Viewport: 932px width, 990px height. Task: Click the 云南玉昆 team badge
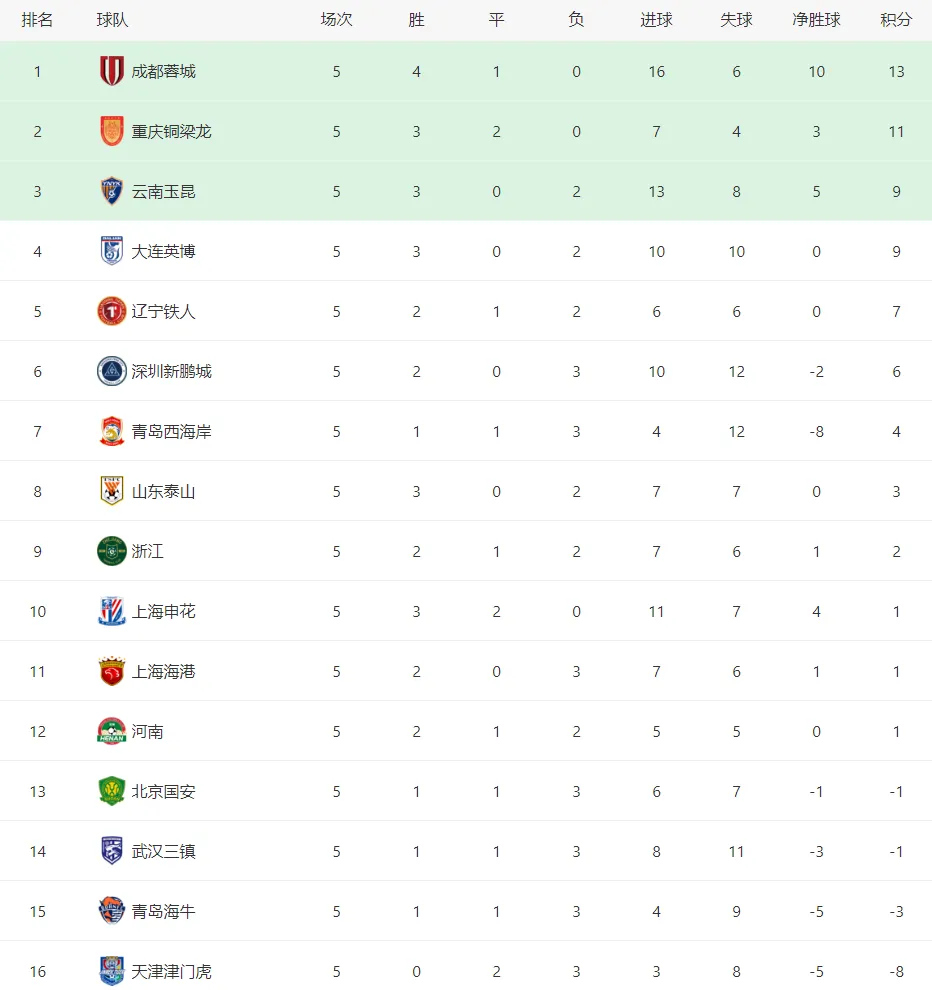[x=112, y=191]
